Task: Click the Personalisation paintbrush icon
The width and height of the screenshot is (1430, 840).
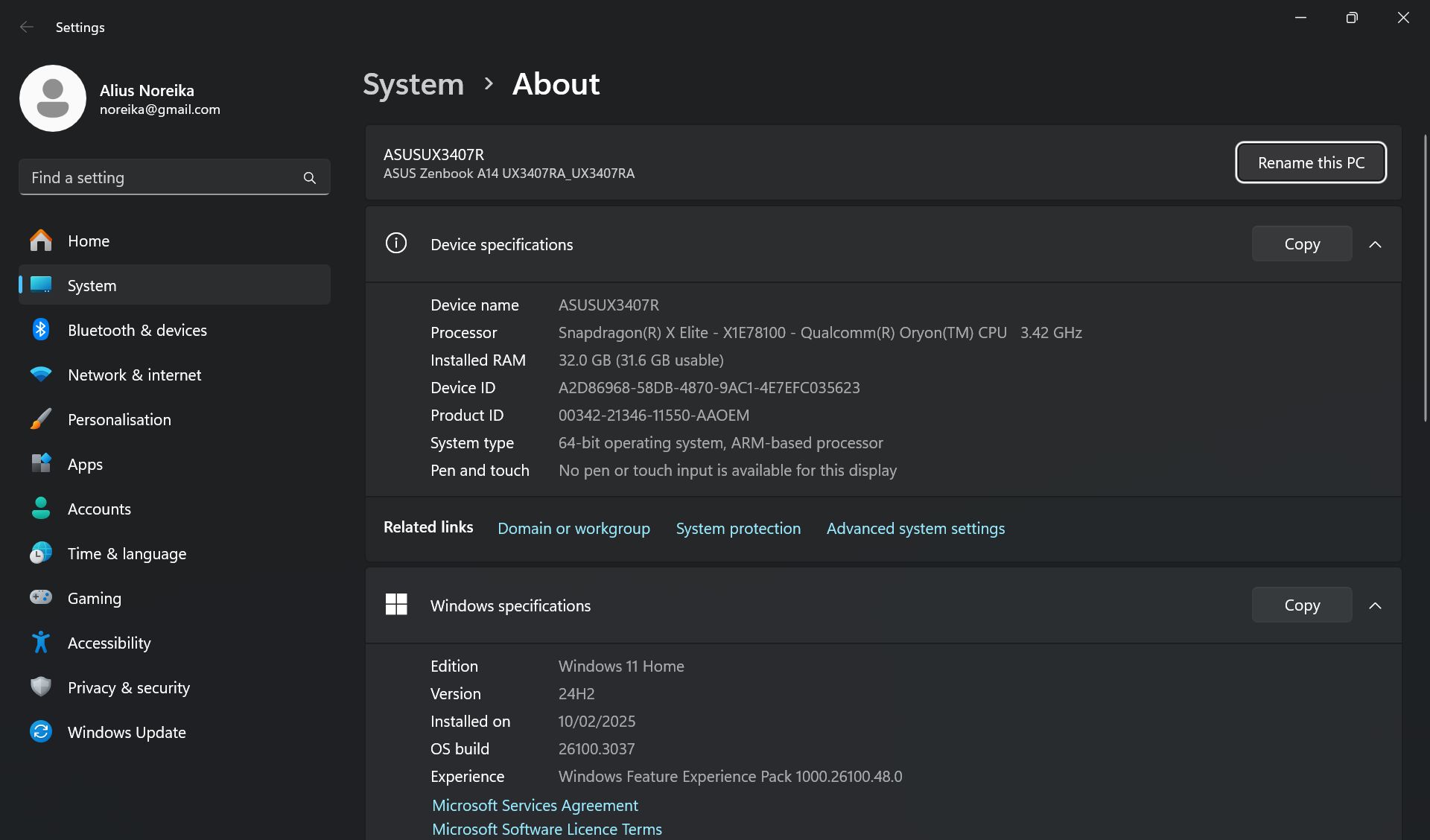Action: tap(41, 419)
